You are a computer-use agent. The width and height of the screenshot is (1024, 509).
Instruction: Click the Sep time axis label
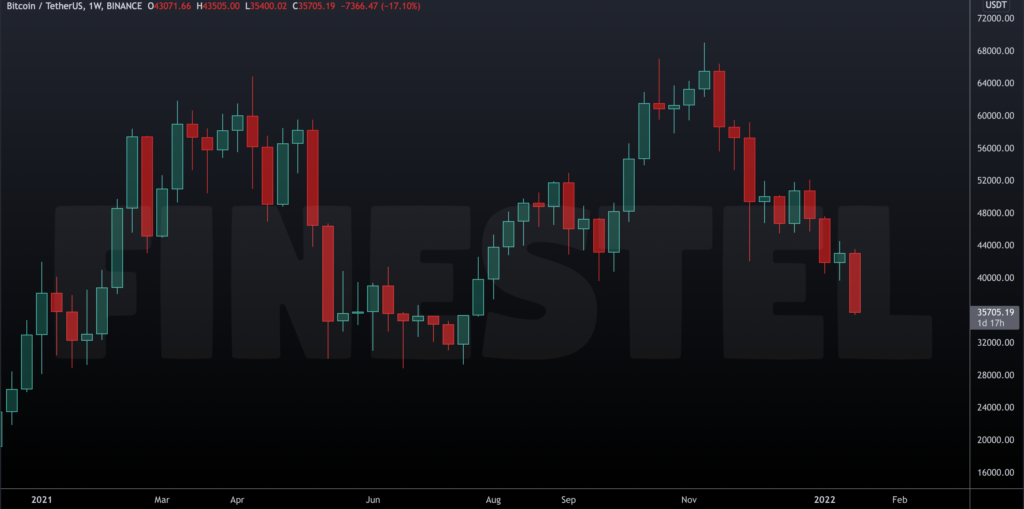(x=569, y=500)
